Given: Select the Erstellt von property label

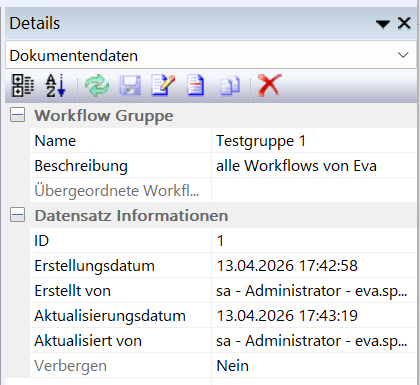Looking at the screenshot, I should click(x=120, y=291).
